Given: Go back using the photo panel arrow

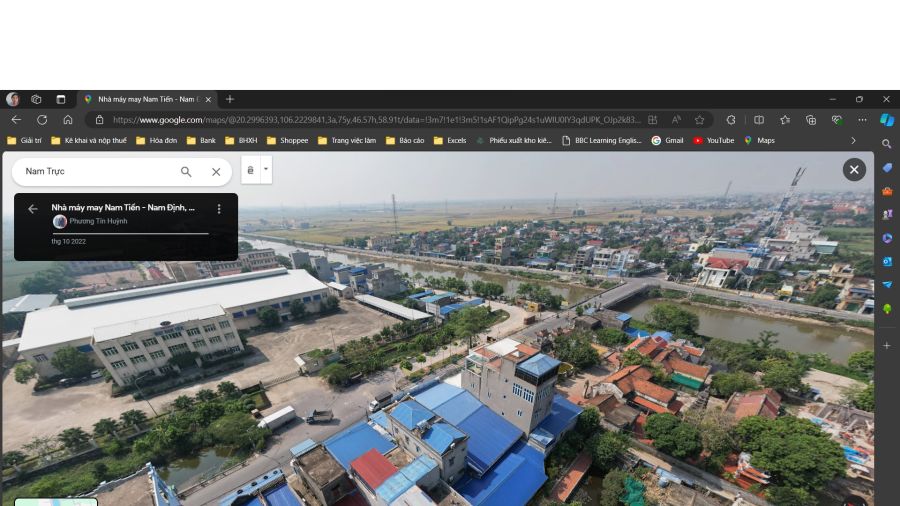Looking at the screenshot, I should coord(32,209).
